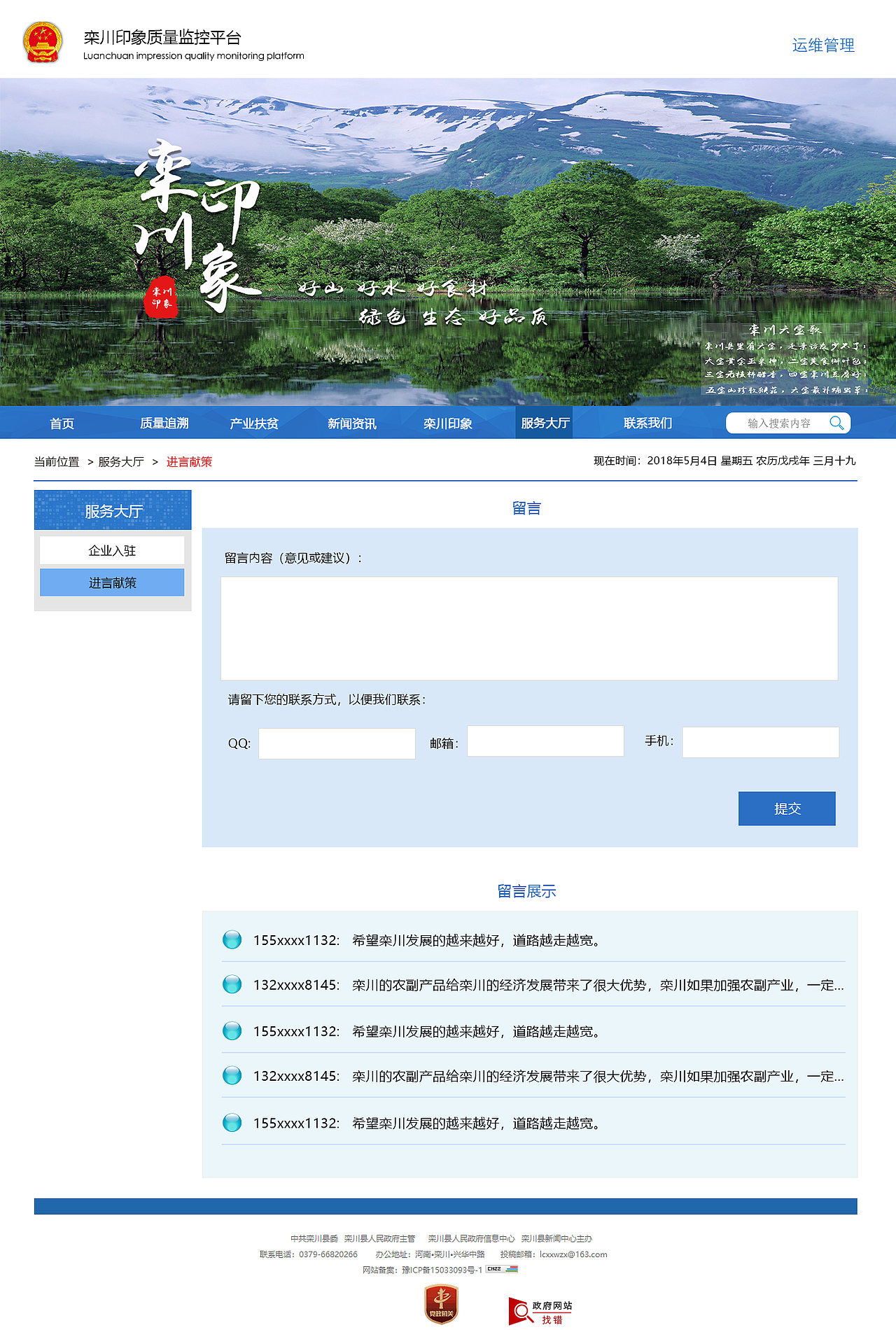This screenshot has height=1330, width=896.
Task: Click the 栾川县人民政府信息中心 footer text
Action: tap(471, 1238)
